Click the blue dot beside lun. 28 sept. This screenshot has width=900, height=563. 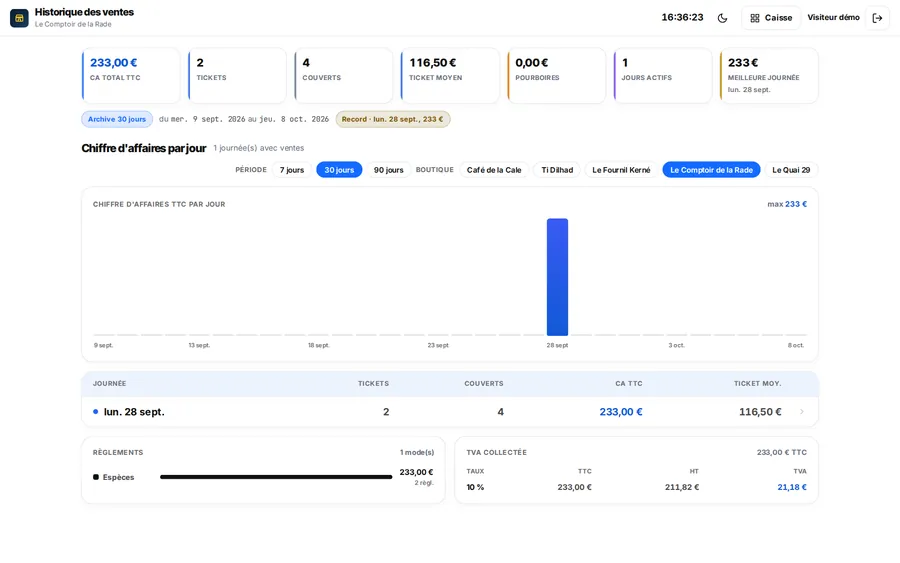[x=96, y=411]
